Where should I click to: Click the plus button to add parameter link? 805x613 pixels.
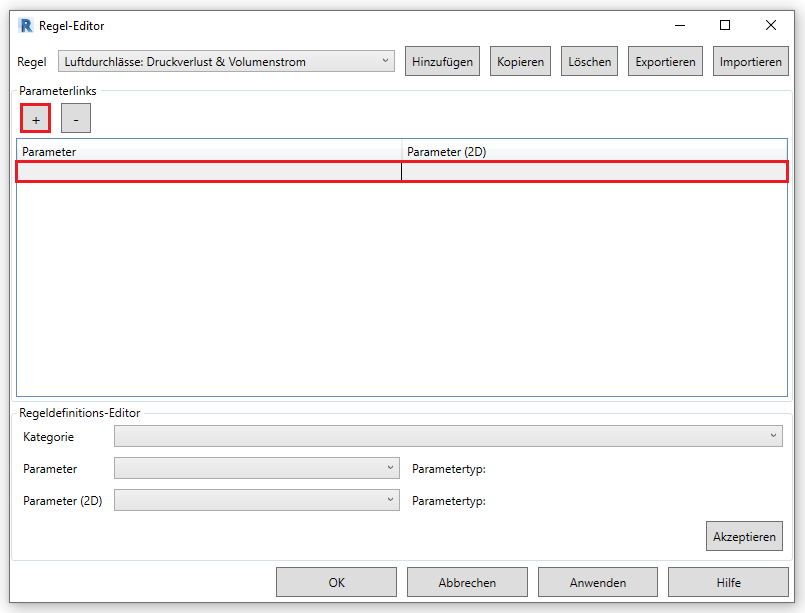click(36, 119)
